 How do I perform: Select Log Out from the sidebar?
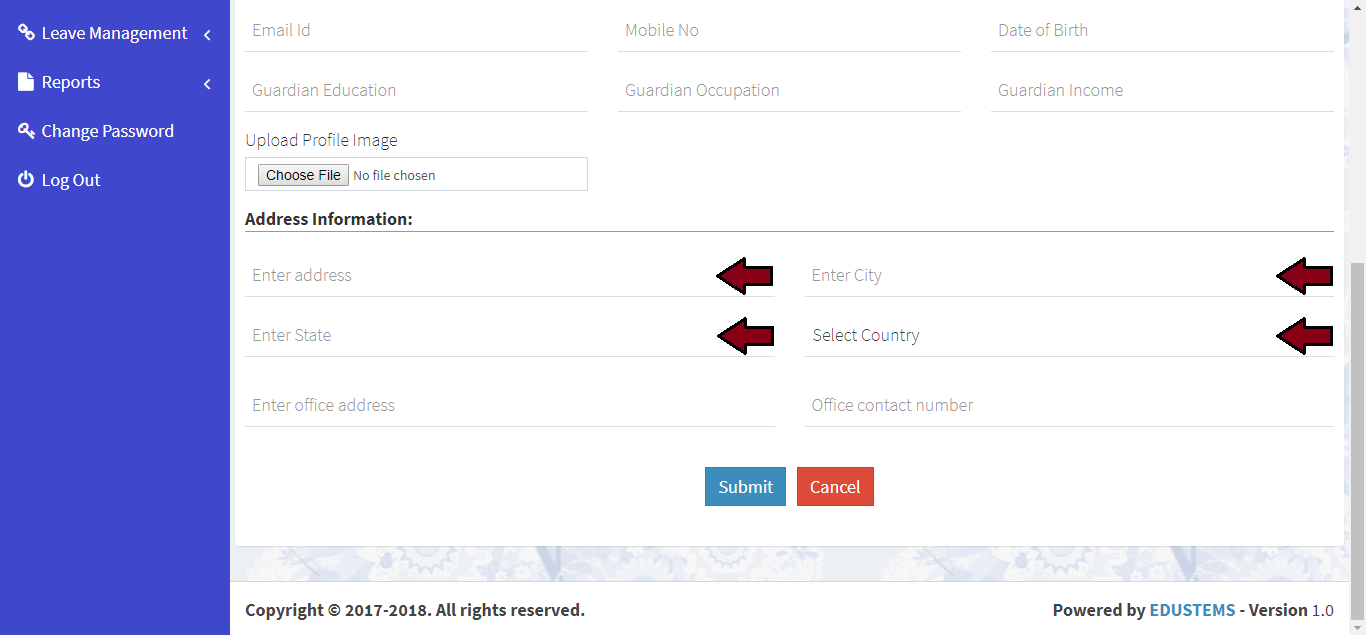click(x=71, y=180)
